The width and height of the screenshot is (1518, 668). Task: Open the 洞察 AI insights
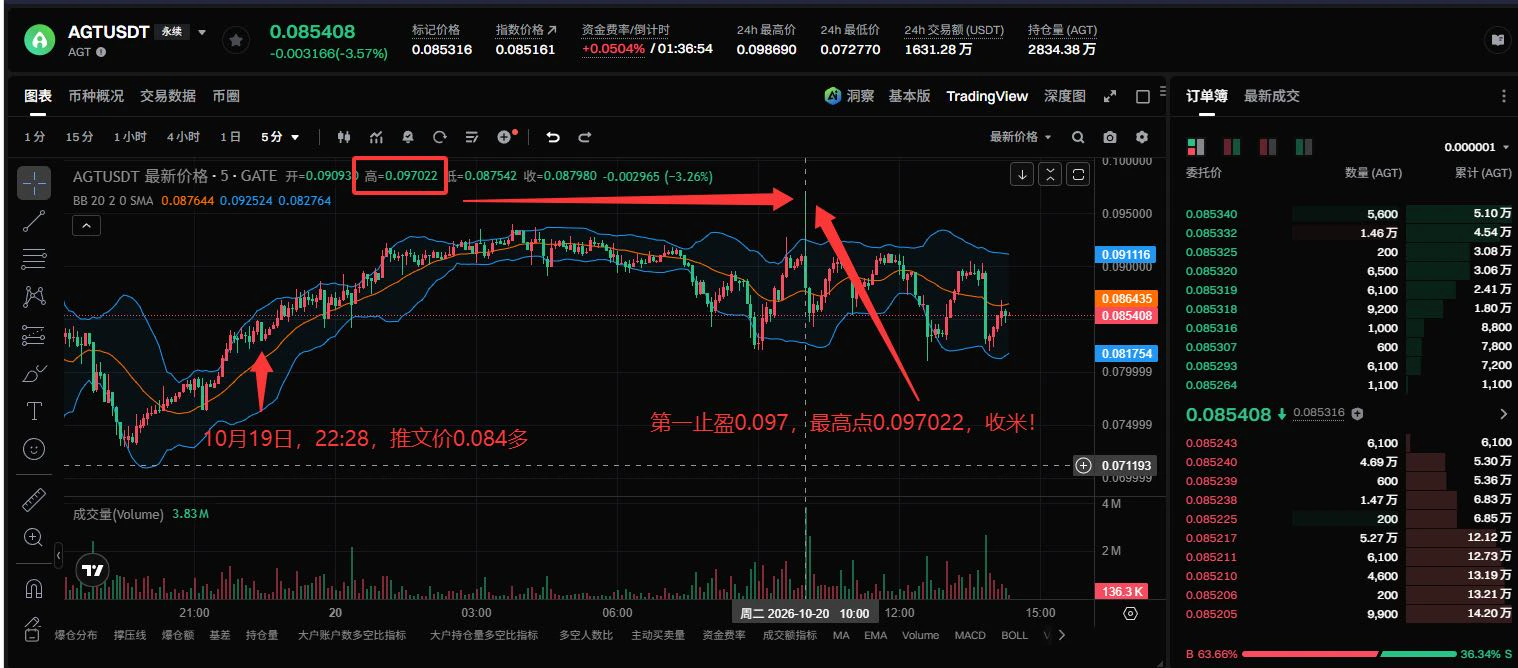pyautogui.click(x=849, y=96)
